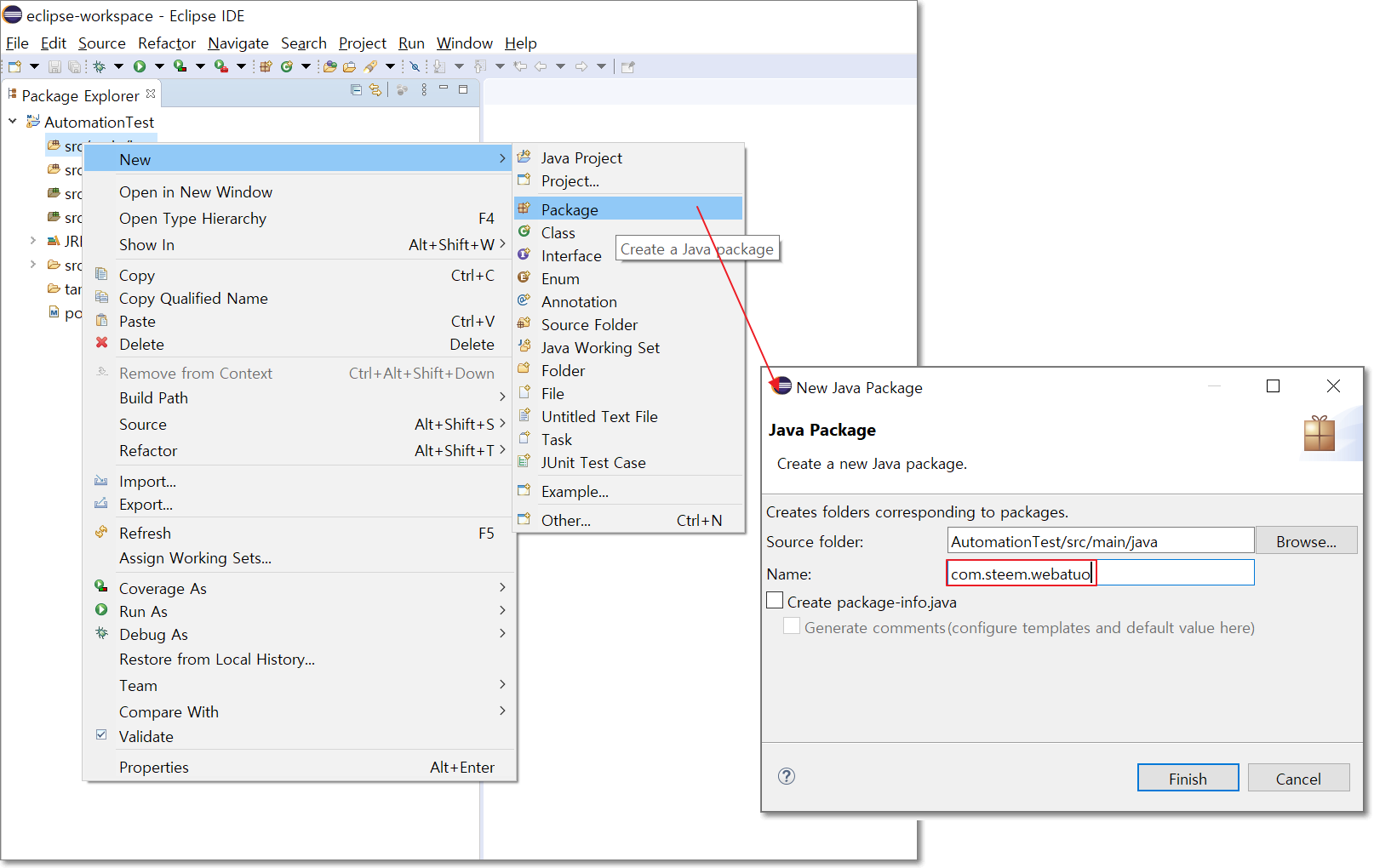Choose Source Folder from New submenu
Viewport: 1374px width, 868px height.
[628, 324]
